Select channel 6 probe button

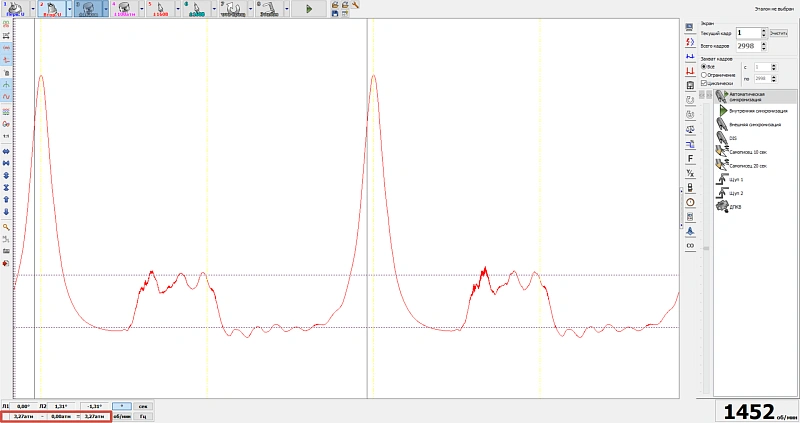click(196, 9)
